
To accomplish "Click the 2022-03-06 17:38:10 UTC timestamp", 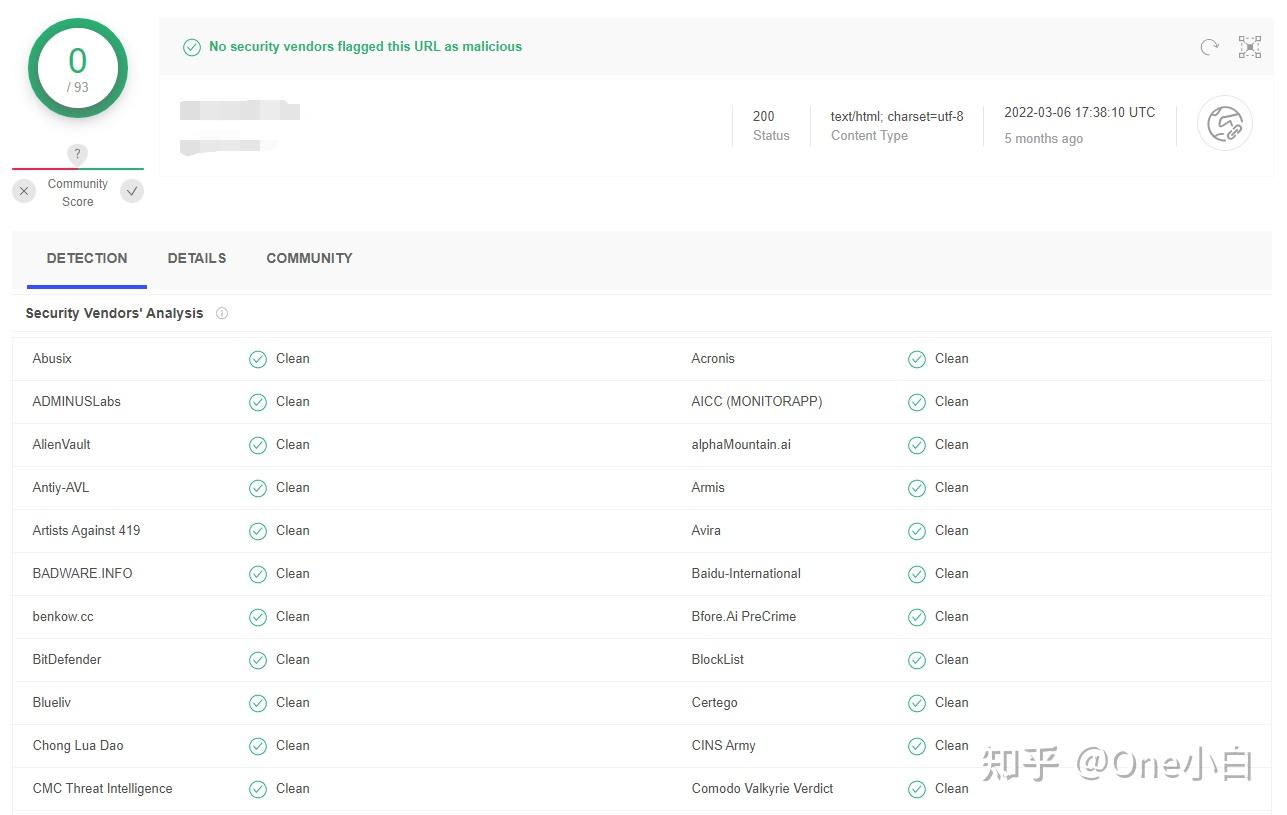I will (x=1080, y=112).
